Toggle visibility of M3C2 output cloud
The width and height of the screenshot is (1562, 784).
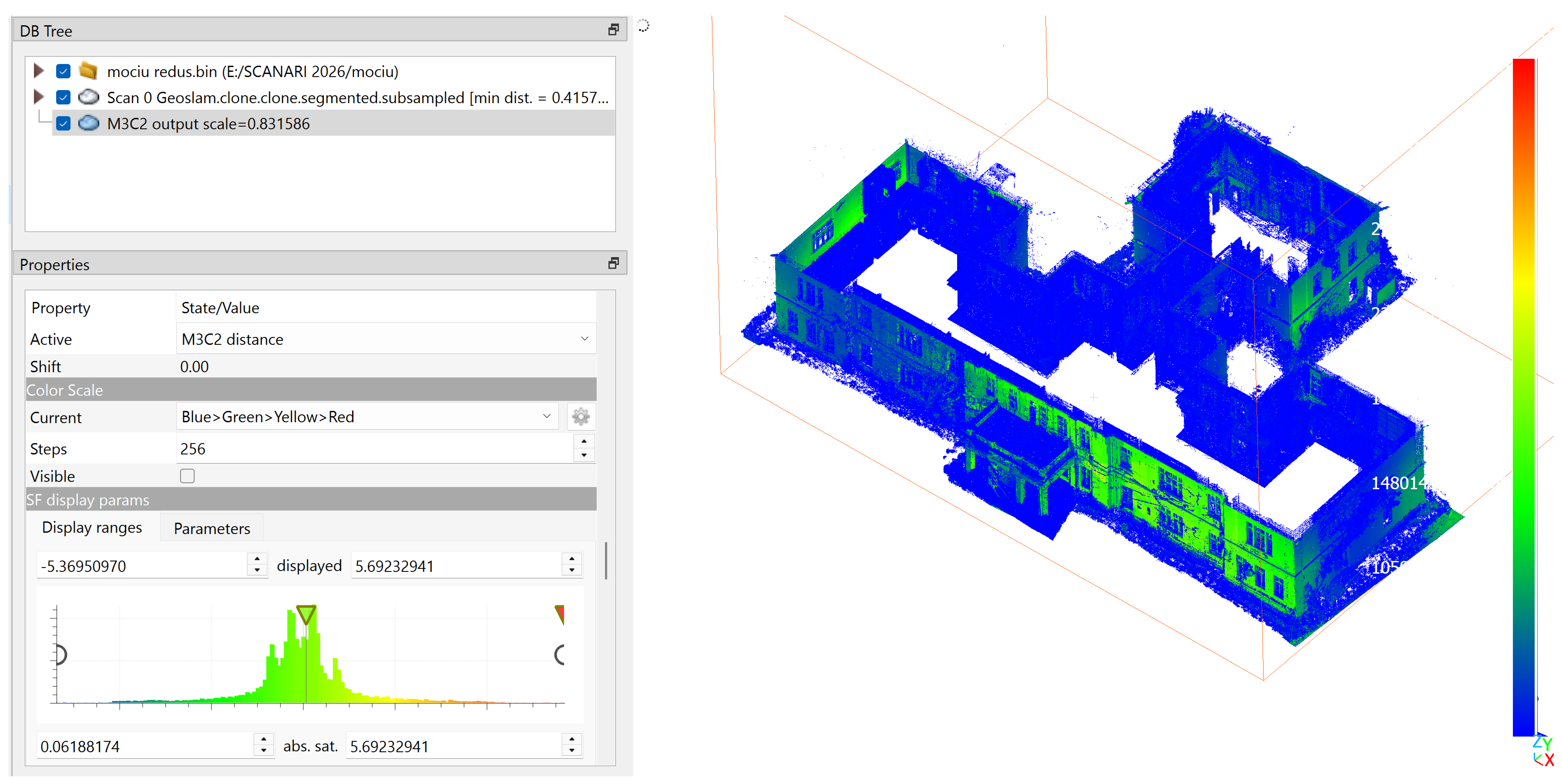[63, 124]
